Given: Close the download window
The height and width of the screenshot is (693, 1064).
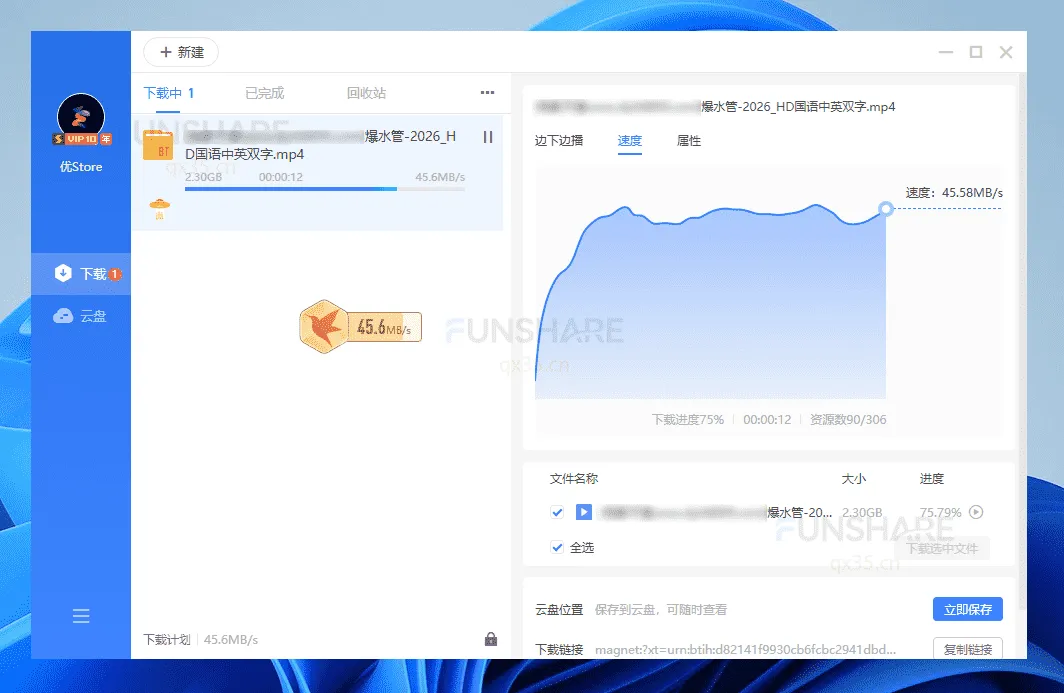Looking at the screenshot, I should point(1006,52).
